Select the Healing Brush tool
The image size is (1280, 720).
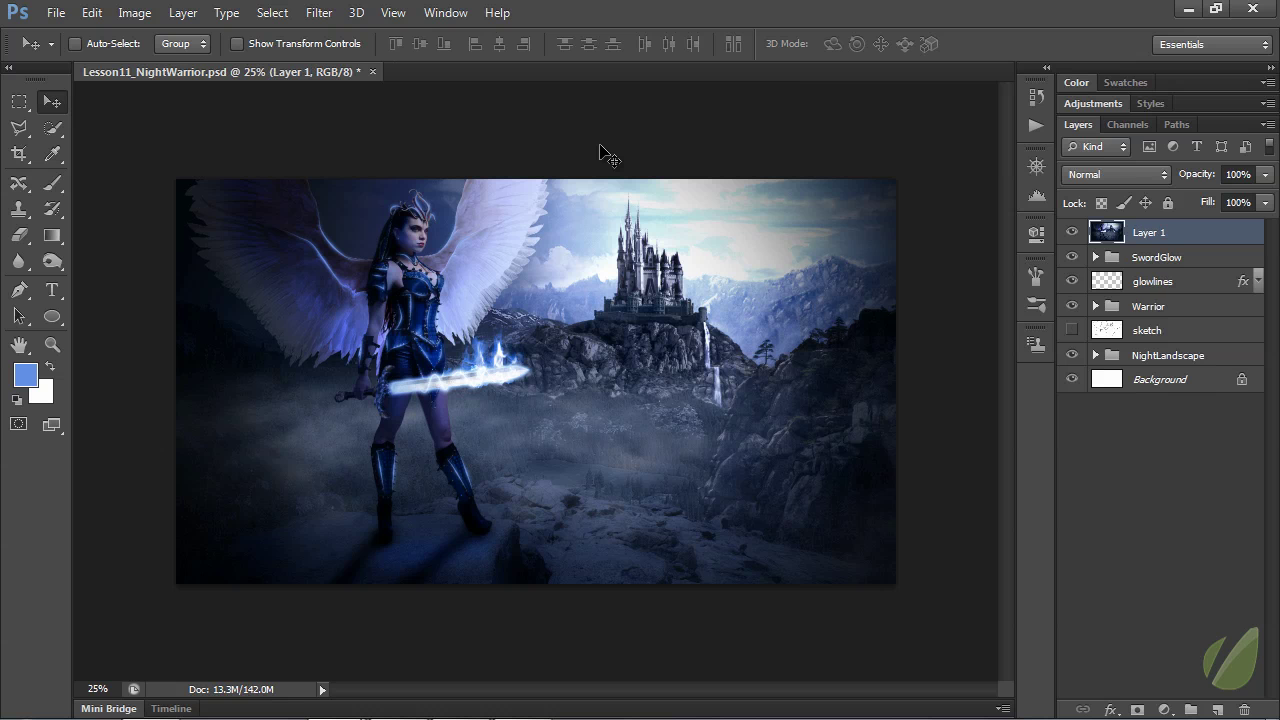click(19, 183)
